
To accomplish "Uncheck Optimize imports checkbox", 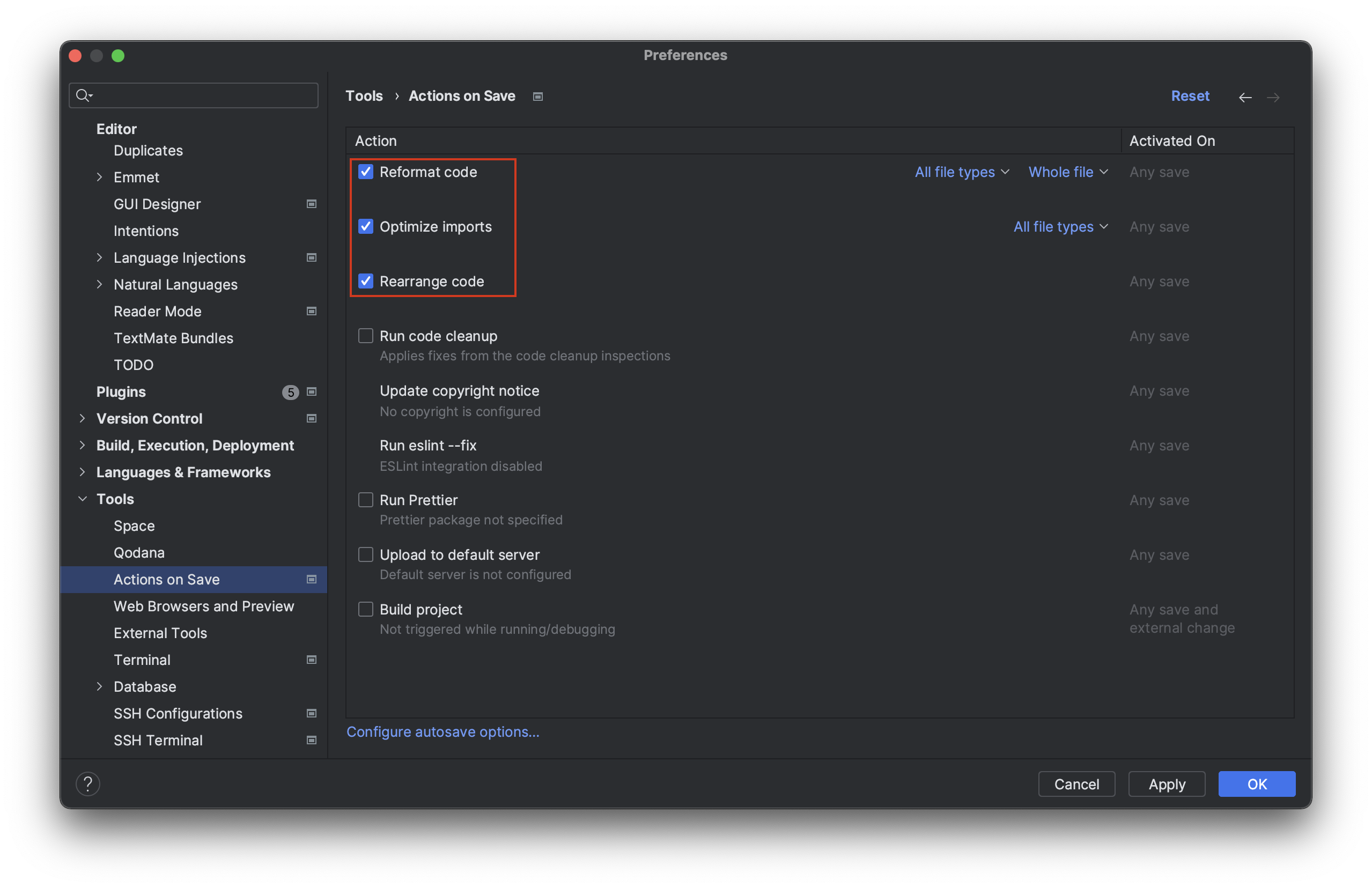I will point(365,226).
